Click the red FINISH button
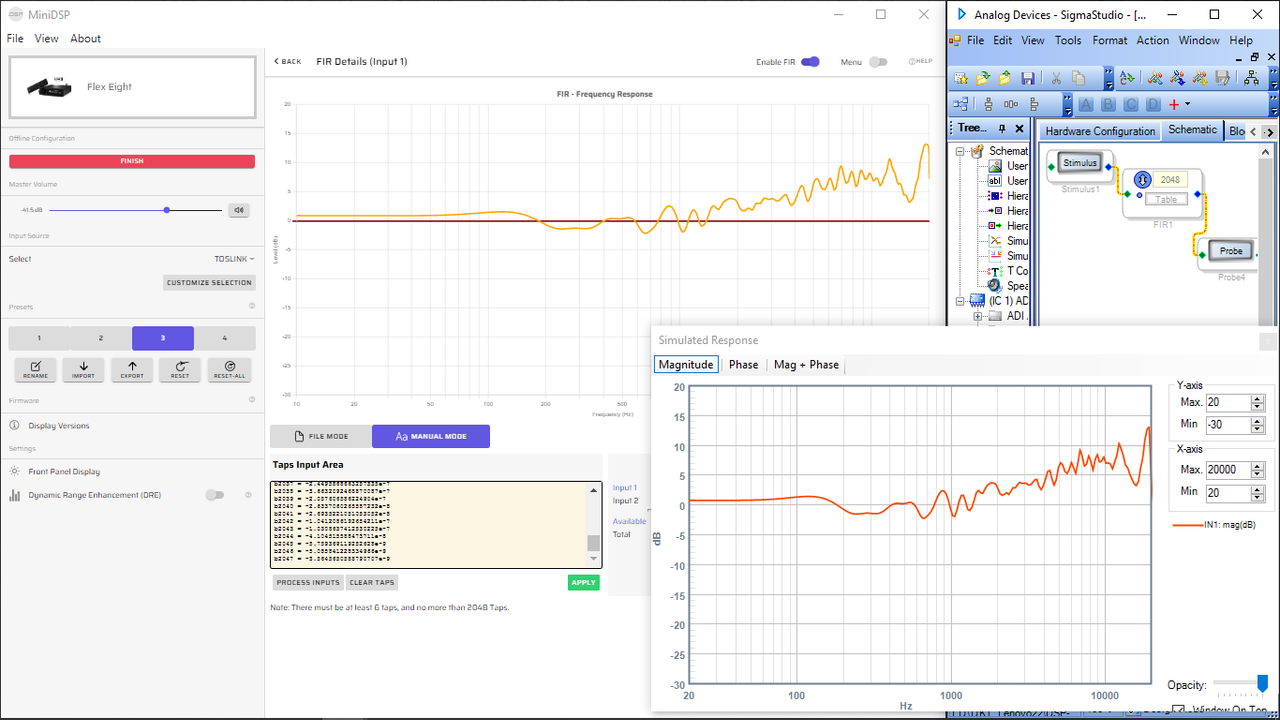Viewport: 1280px width, 720px height. coord(132,161)
